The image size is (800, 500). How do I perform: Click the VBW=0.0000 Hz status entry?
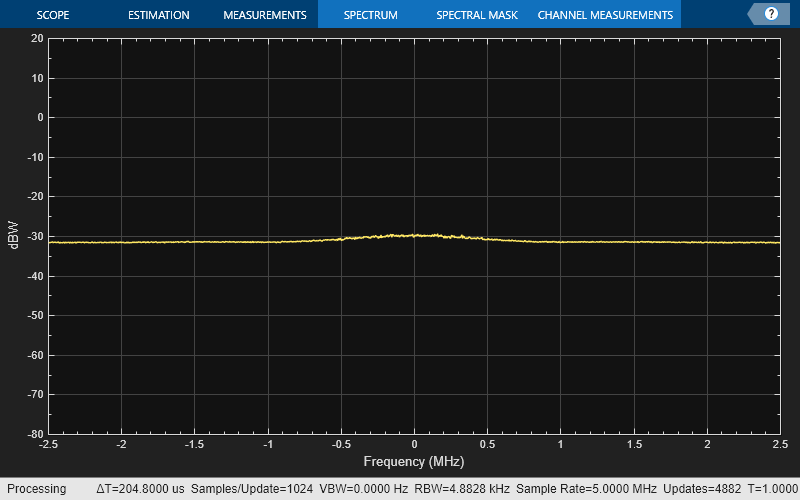coord(363,489)
